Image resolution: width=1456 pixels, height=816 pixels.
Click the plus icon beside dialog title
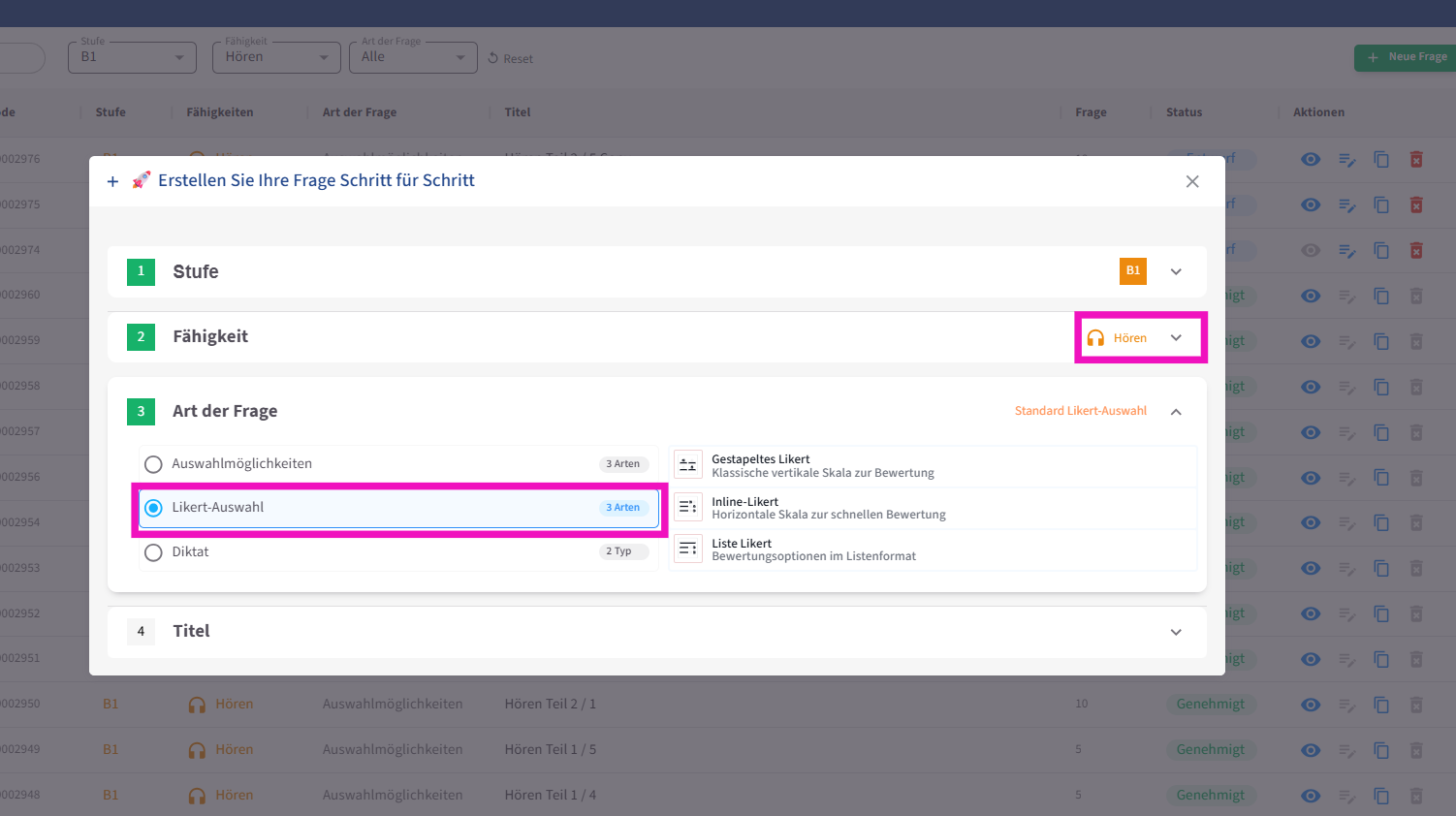coord(112,181)
